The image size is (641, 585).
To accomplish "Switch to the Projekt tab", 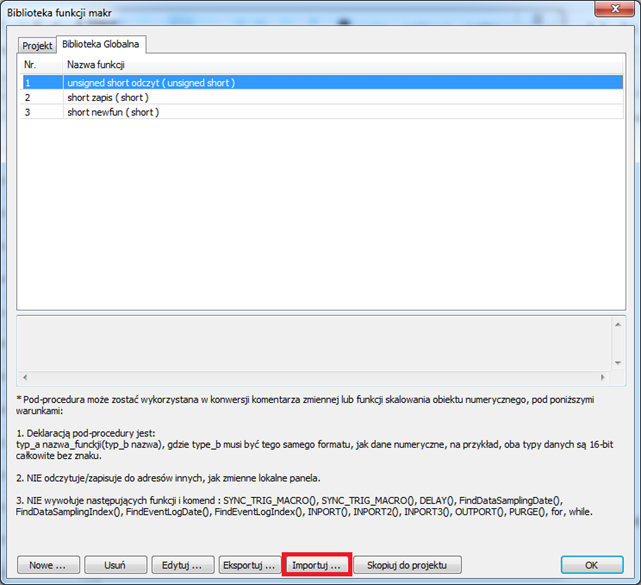I will 37,45.
